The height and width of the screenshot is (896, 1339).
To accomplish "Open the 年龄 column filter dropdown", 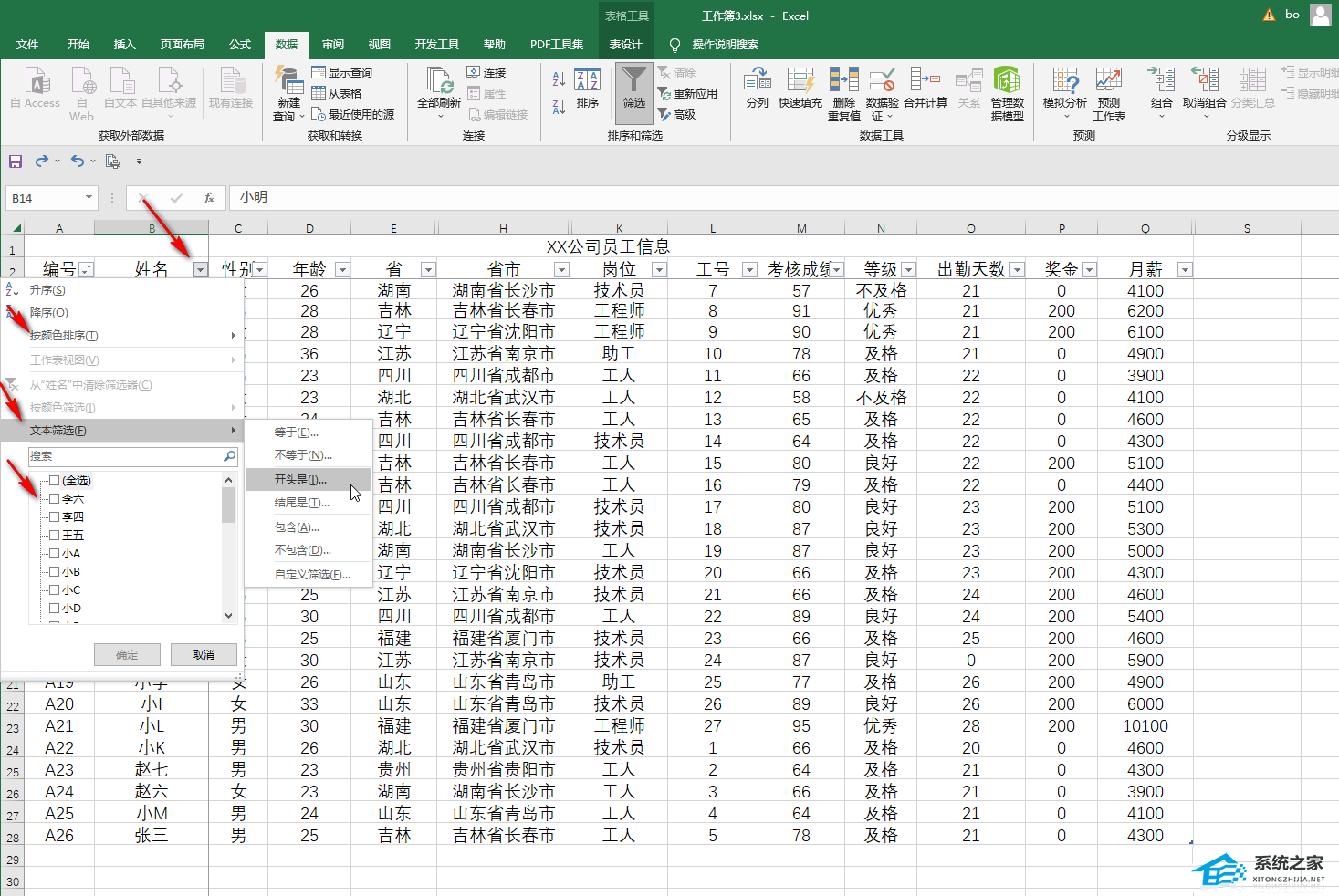I will [342, 270].
